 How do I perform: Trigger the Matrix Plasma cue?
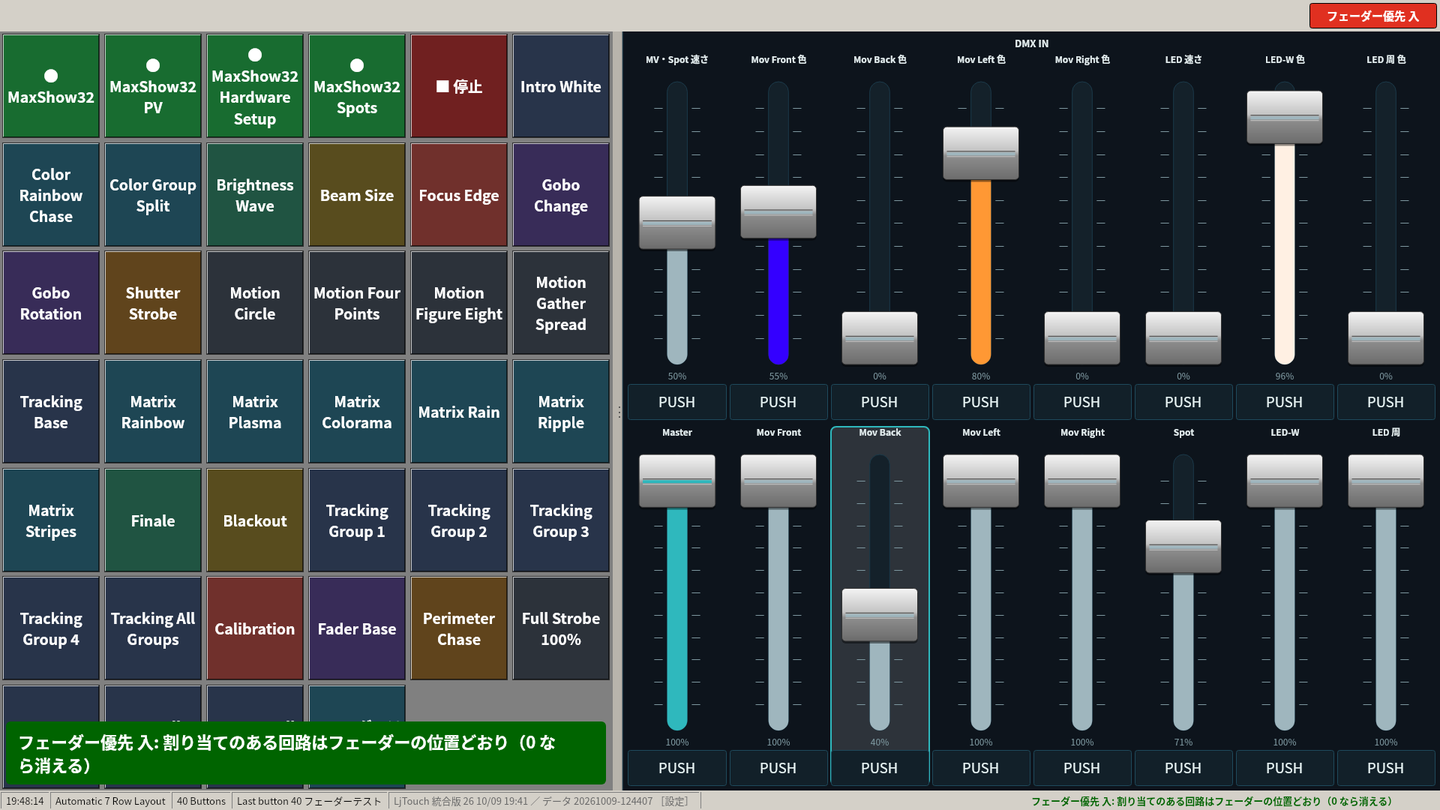click(255, 412)
